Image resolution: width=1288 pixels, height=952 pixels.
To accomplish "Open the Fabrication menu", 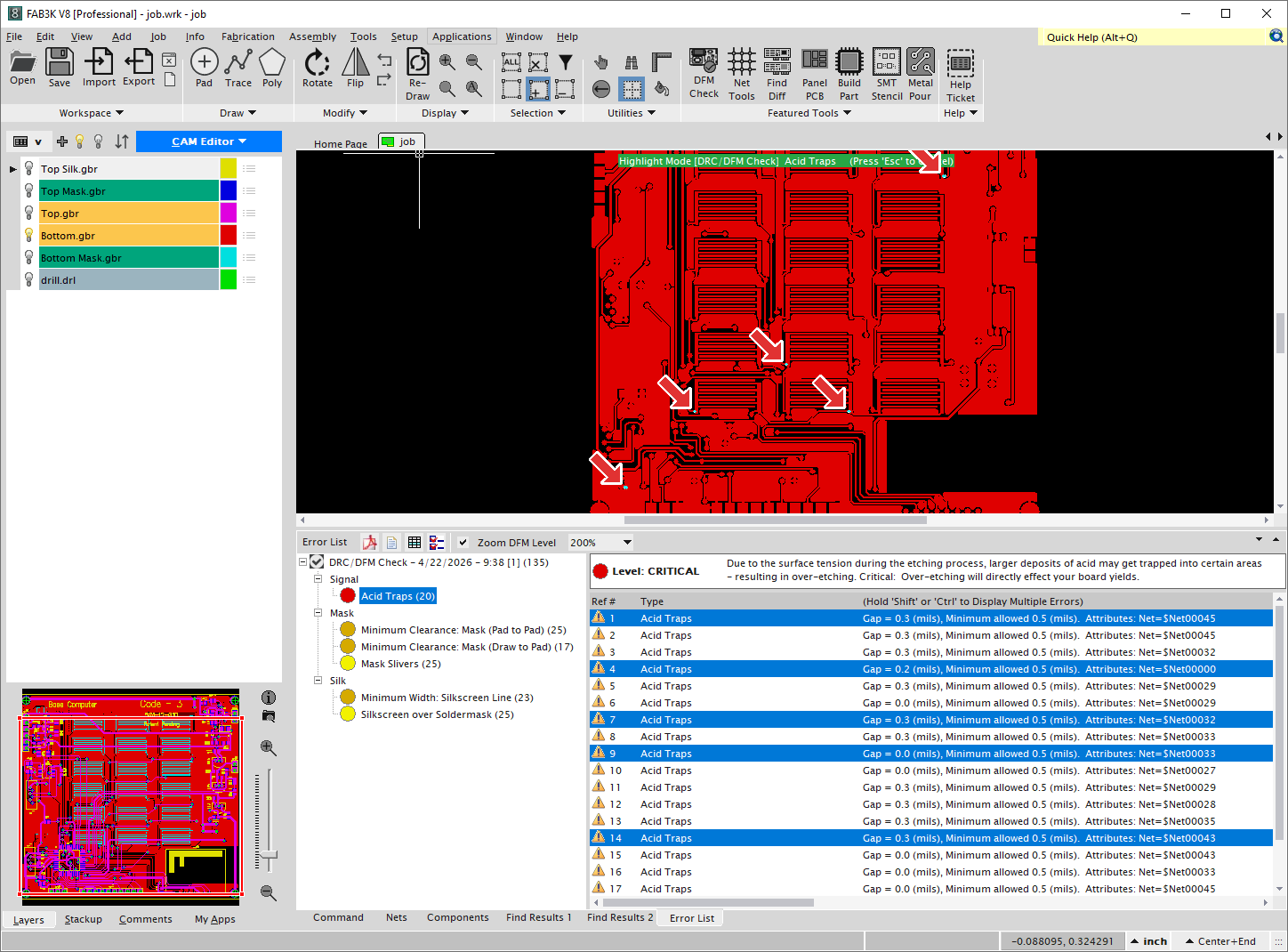I will pos(247,36).
